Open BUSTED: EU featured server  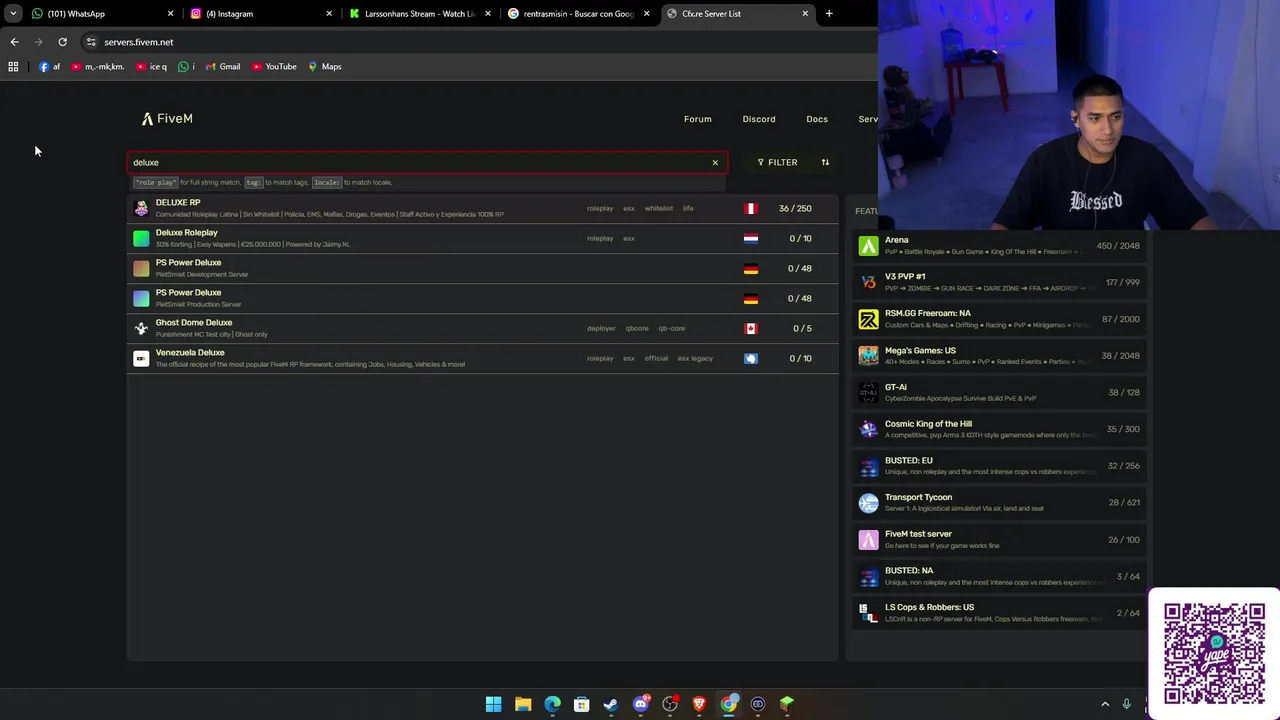(999, 466)
